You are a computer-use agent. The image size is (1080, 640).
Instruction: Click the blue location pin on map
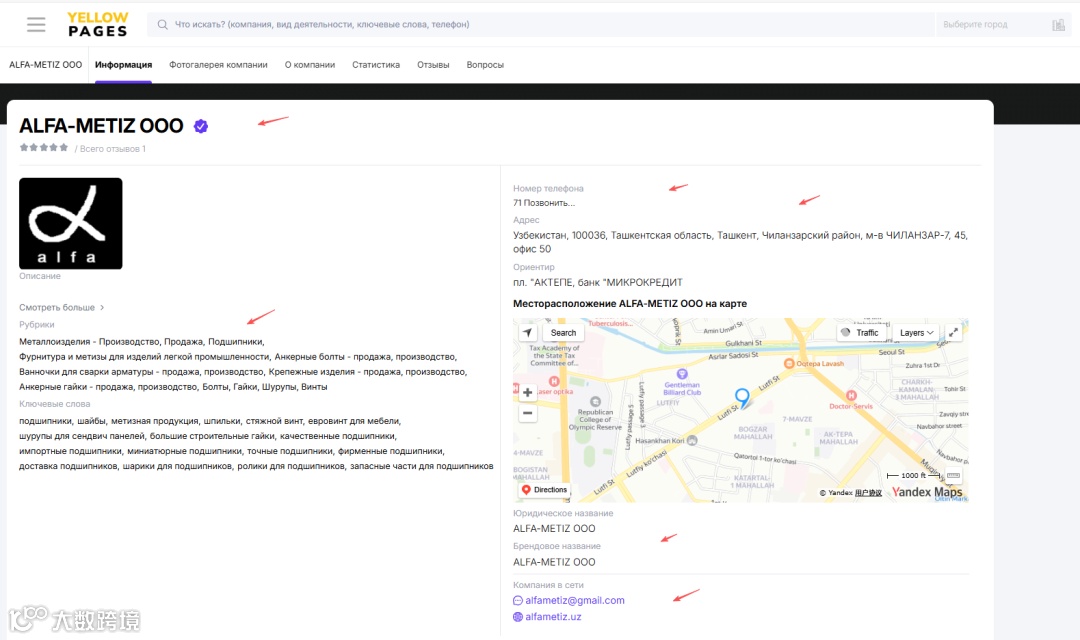(x=742, y=397)
